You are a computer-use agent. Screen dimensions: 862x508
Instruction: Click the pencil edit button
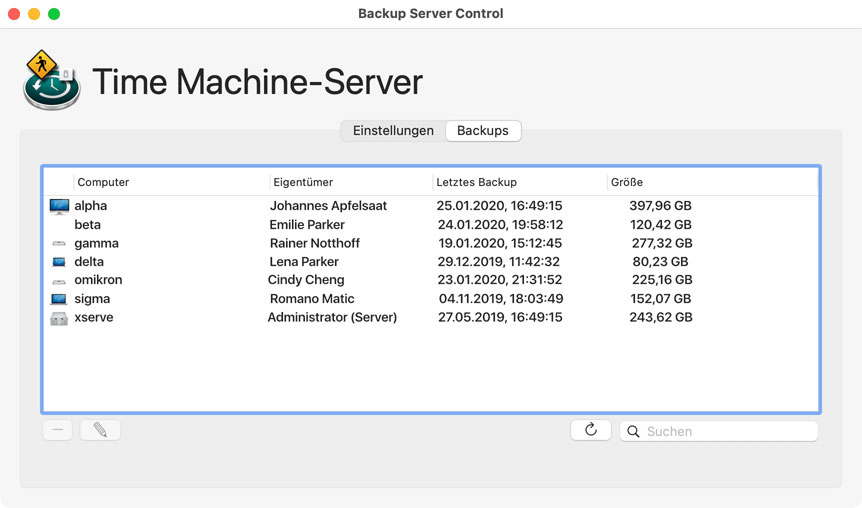[100, 430]
